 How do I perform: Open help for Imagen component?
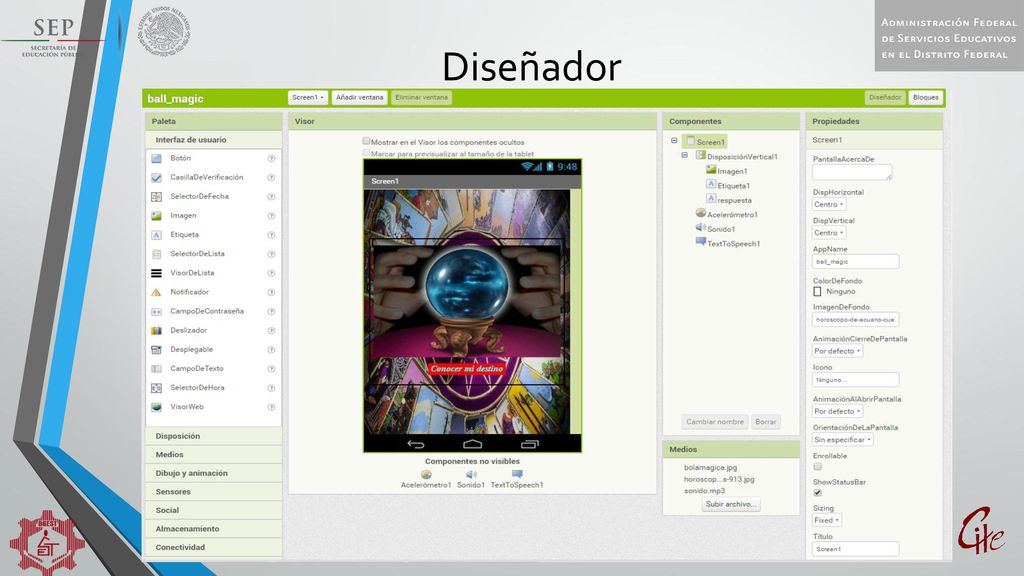click(271, 216)
